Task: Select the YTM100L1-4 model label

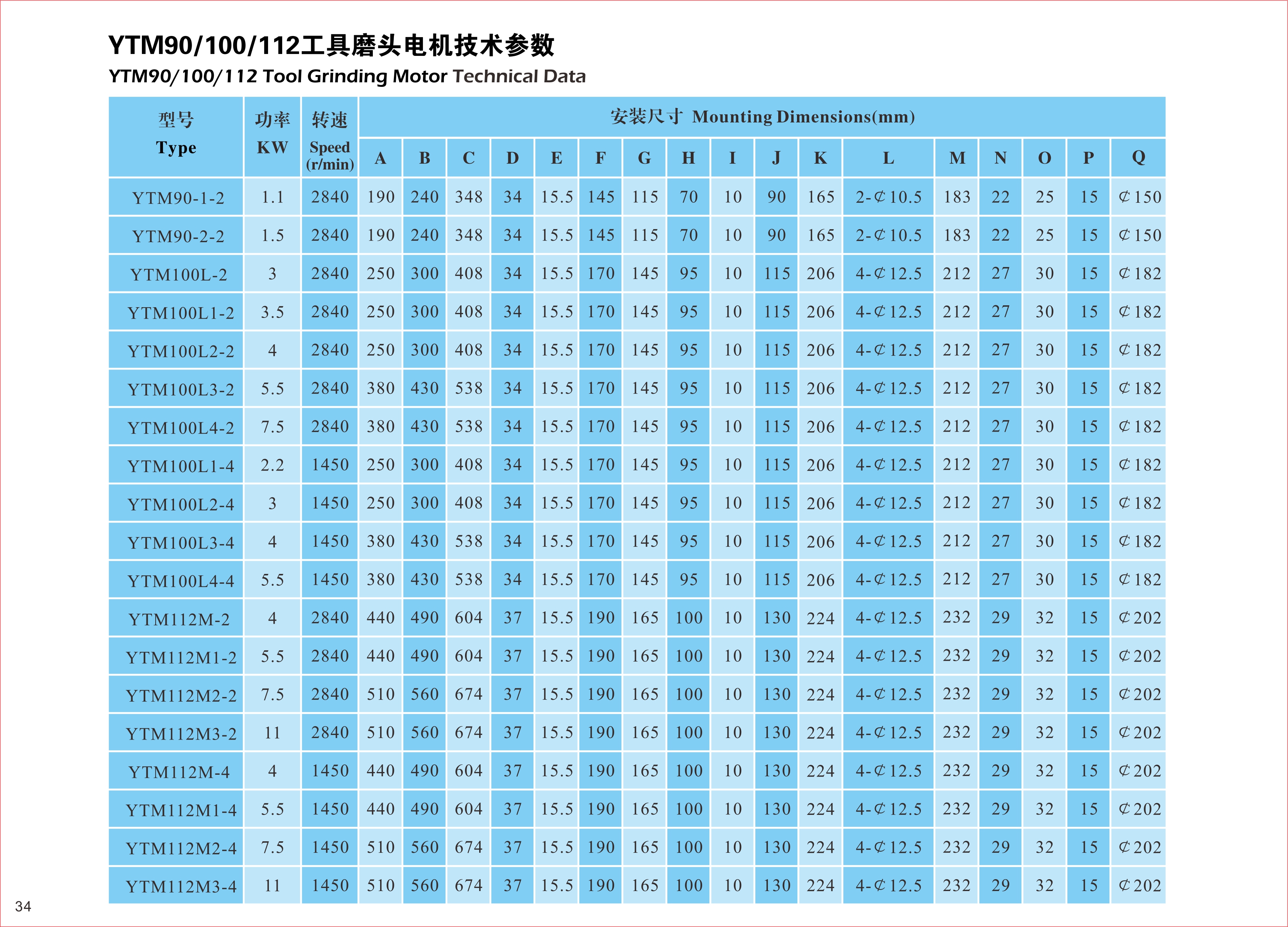Action: (x=176, y=464)
